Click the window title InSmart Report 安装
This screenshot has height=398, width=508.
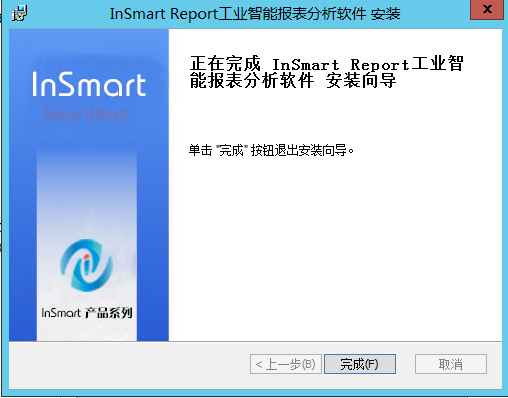(x=255, y=14)
